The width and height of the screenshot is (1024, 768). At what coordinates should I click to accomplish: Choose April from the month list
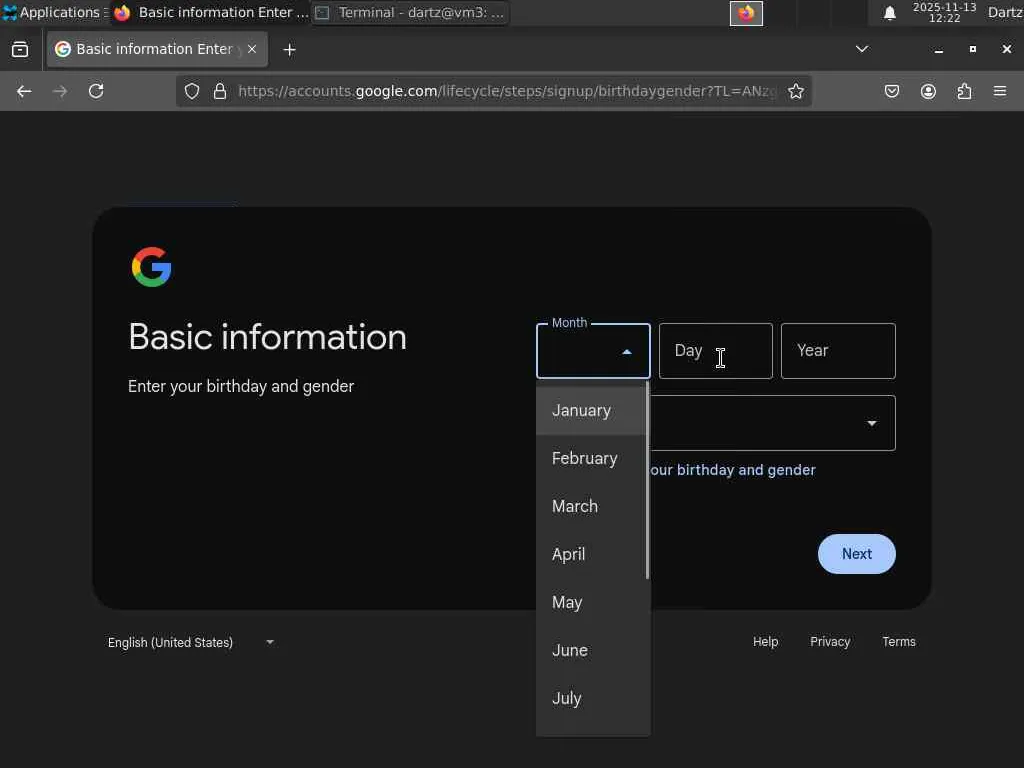[592, 554]
